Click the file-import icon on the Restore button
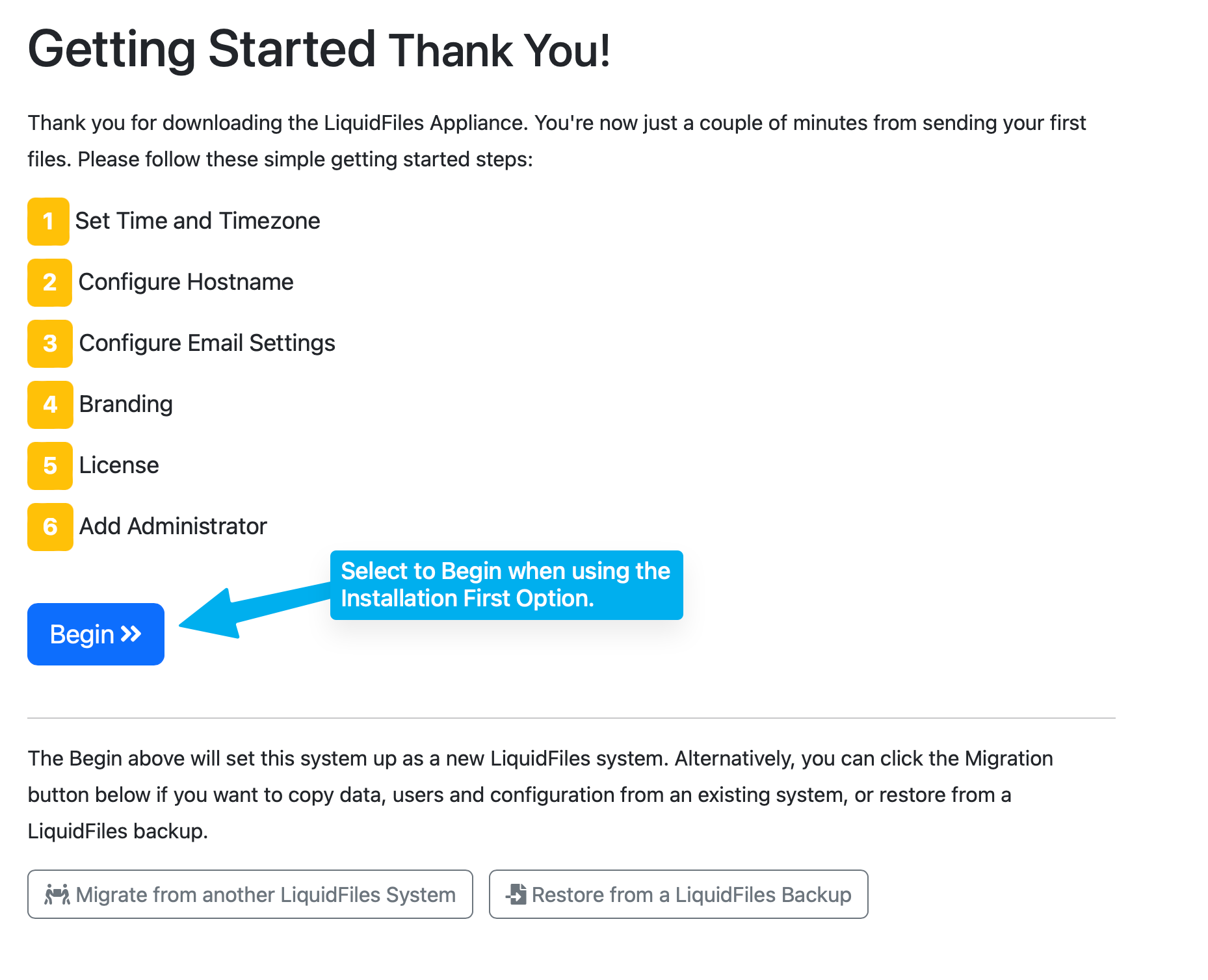The image size is (1208, 980). tap(516, 894)
